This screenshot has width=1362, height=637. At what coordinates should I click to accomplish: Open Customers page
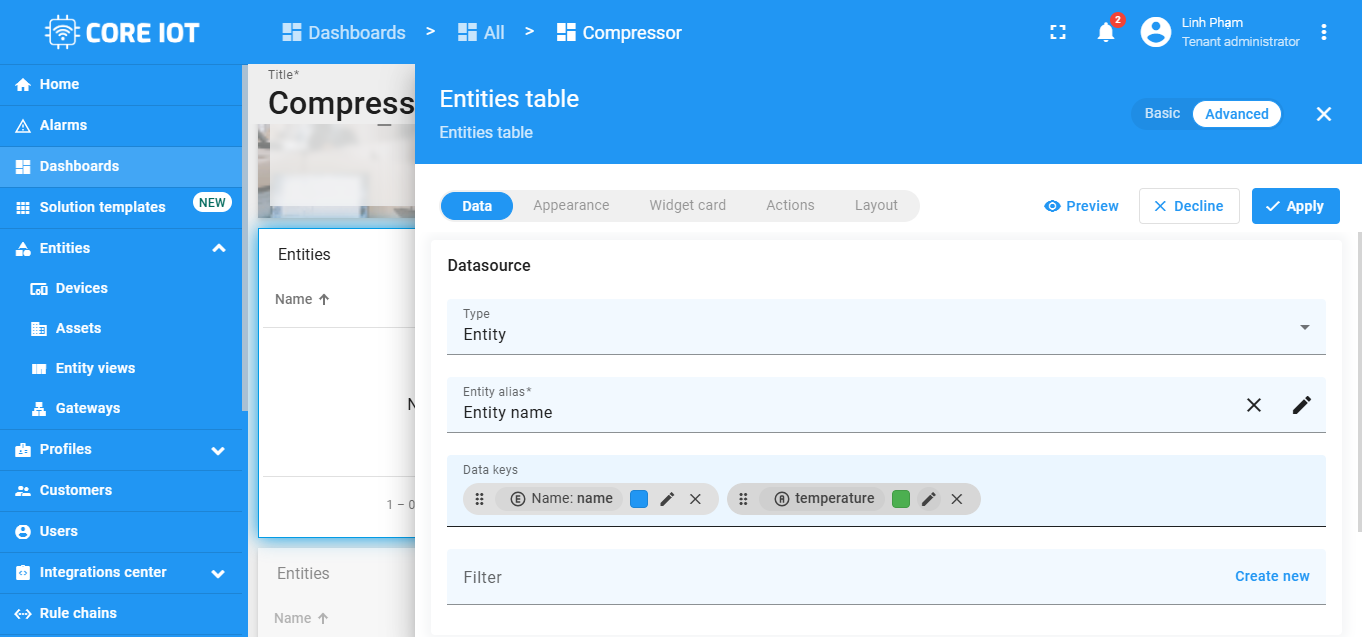(121, 490)
